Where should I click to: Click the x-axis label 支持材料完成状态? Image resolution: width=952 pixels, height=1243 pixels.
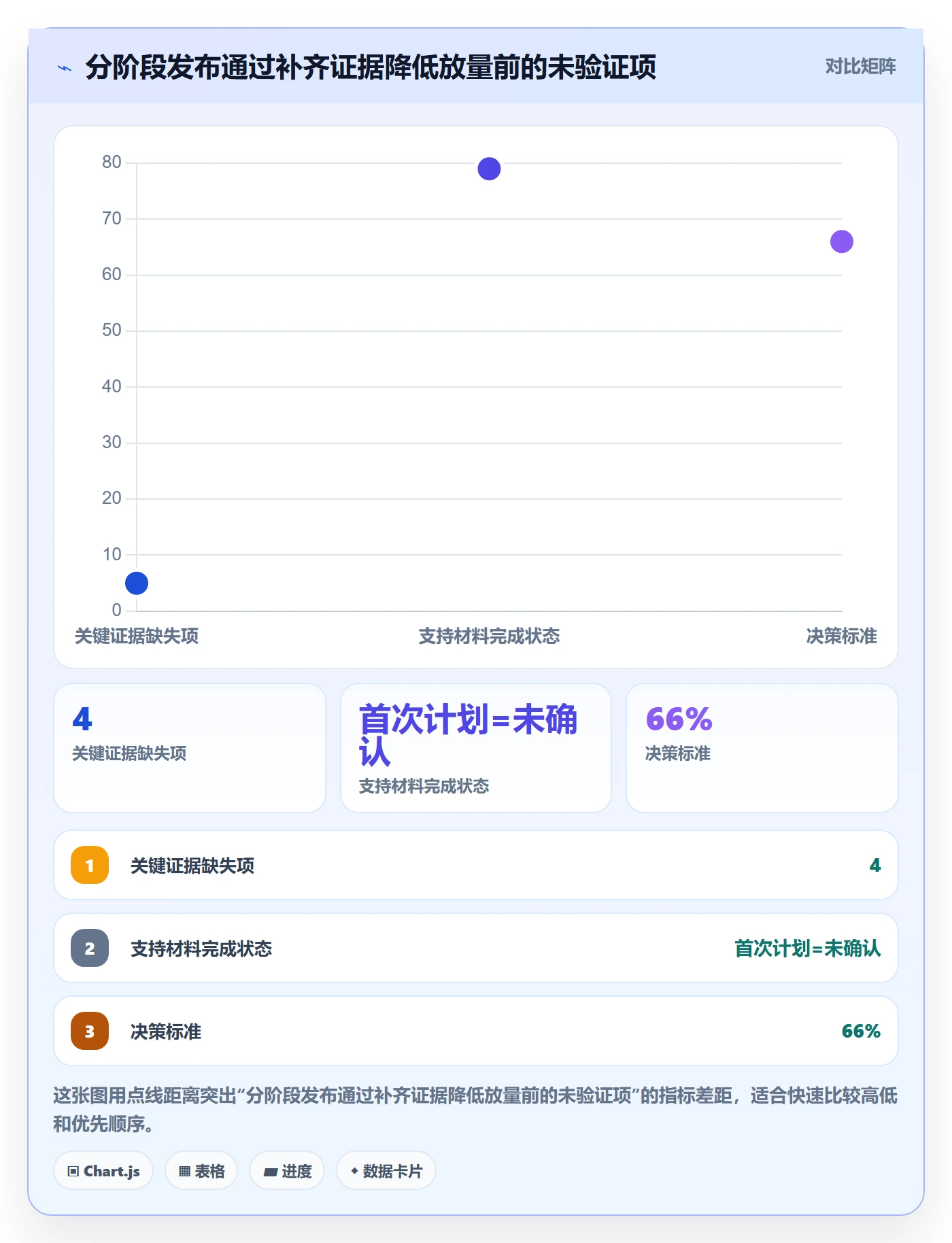[x=489, y=636]
